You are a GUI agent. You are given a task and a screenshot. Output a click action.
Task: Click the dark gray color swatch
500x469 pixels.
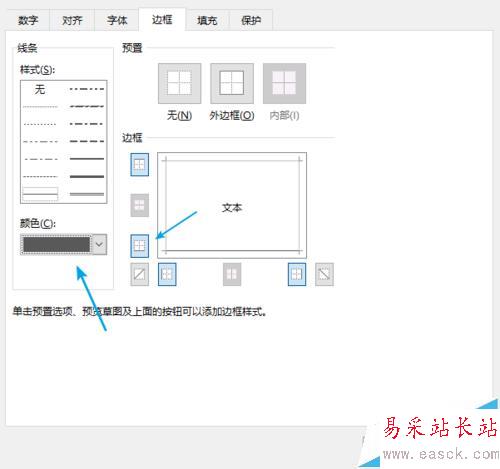[x=56, y=244]
